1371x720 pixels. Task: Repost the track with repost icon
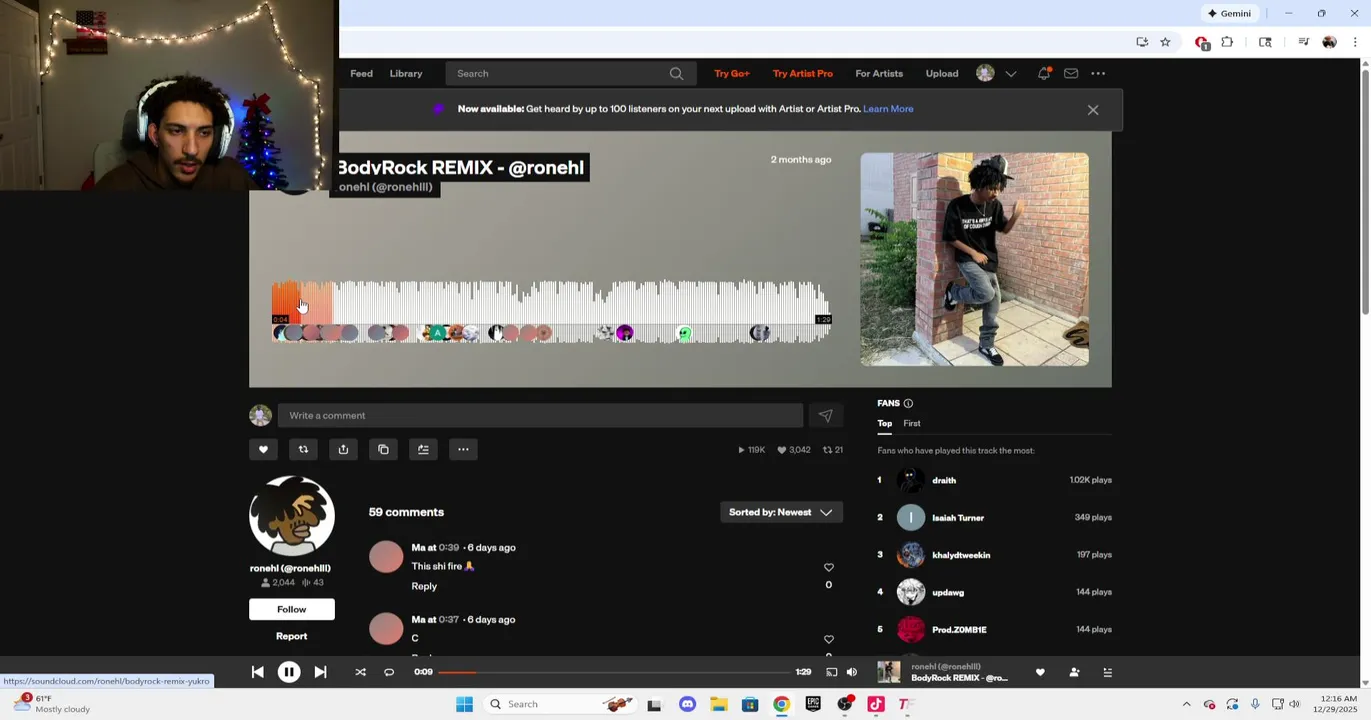(303, 449)
